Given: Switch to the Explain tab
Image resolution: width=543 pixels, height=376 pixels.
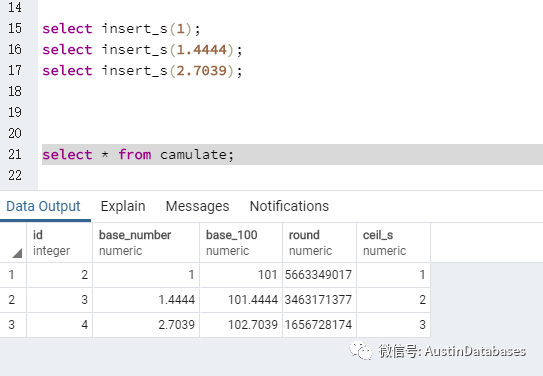Looking at the screenshot, I should [x=123, y=206].
